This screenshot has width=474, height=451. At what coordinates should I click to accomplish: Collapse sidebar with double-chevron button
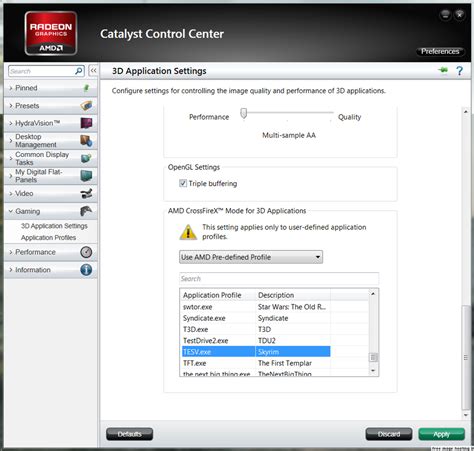(93, 71)
